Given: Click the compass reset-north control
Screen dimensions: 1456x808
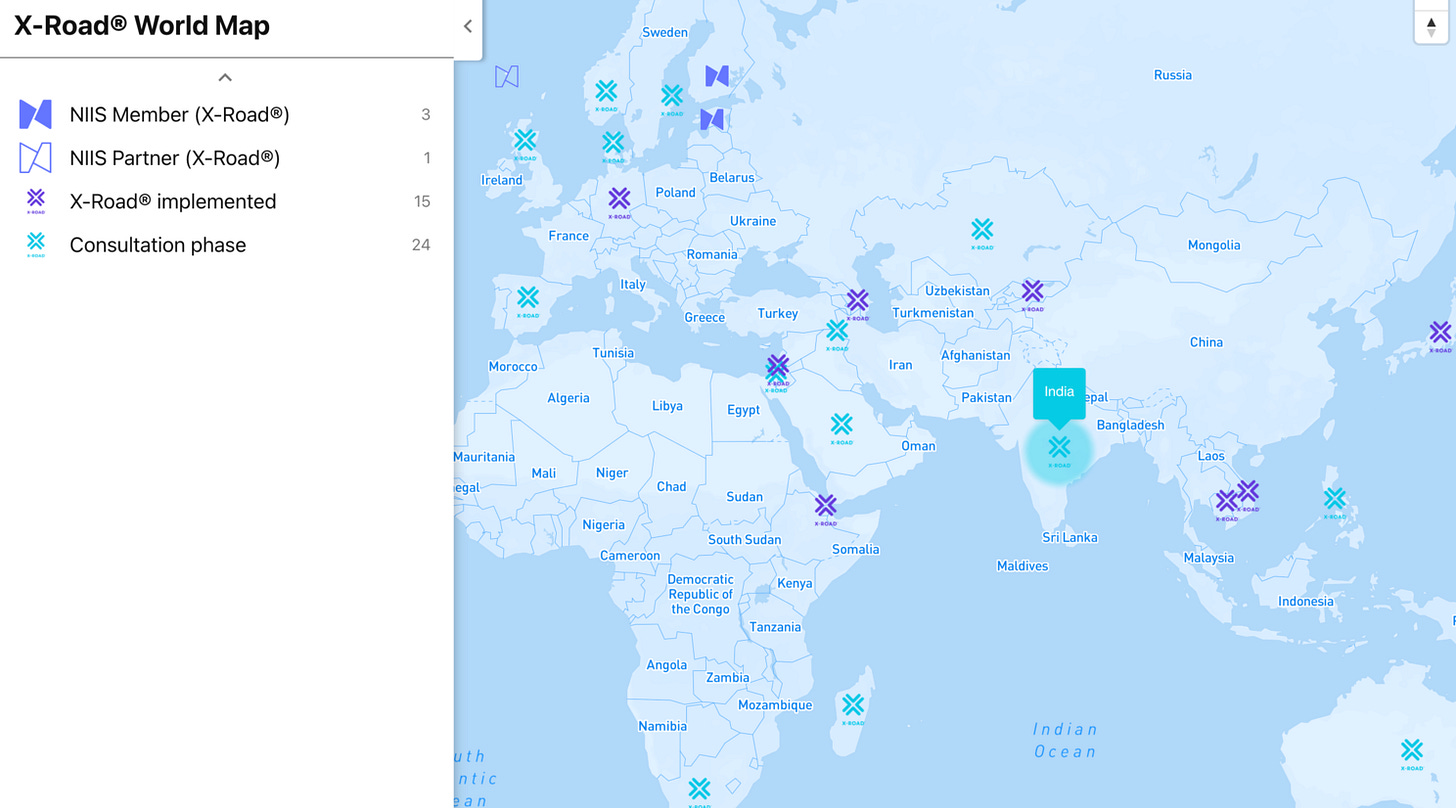Looking at the screenshot, I should [x=1431, y=26].
